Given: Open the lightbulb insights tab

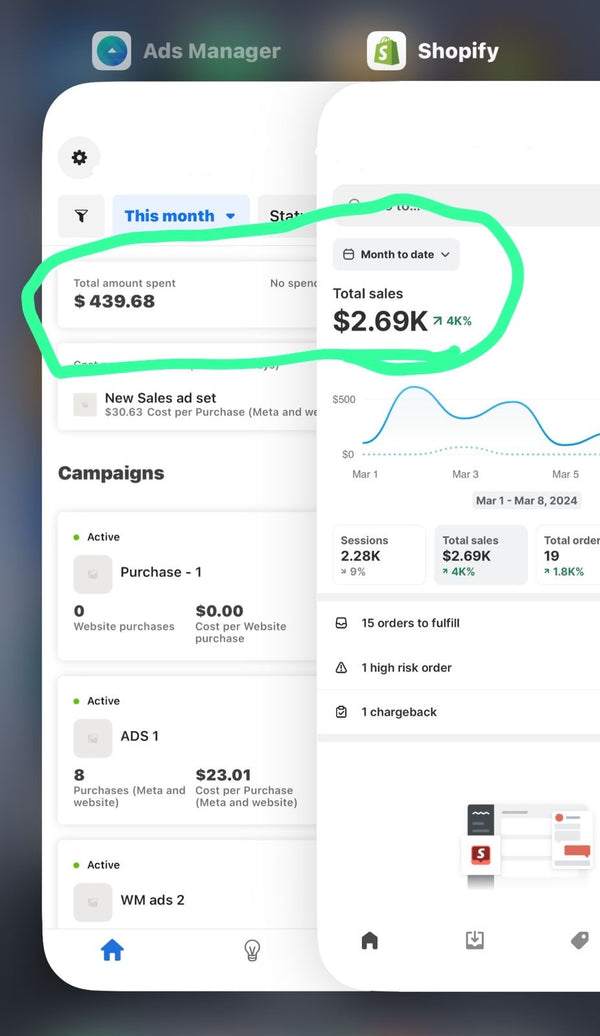Looking at the screenshot, I should [x=252, y=950].
